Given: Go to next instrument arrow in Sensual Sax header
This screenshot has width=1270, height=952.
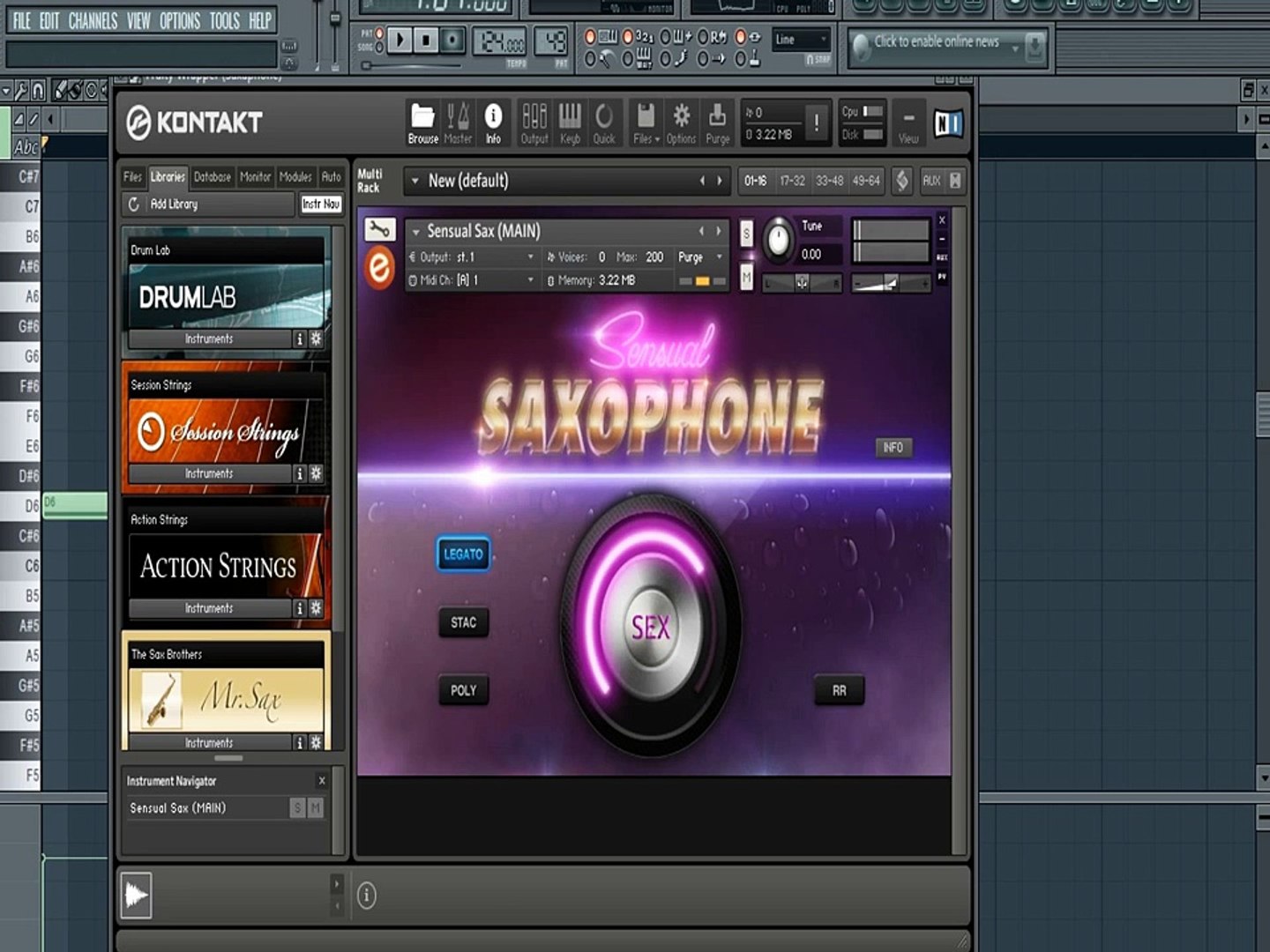Looking at the screenshot, I should tap(719, 231).
